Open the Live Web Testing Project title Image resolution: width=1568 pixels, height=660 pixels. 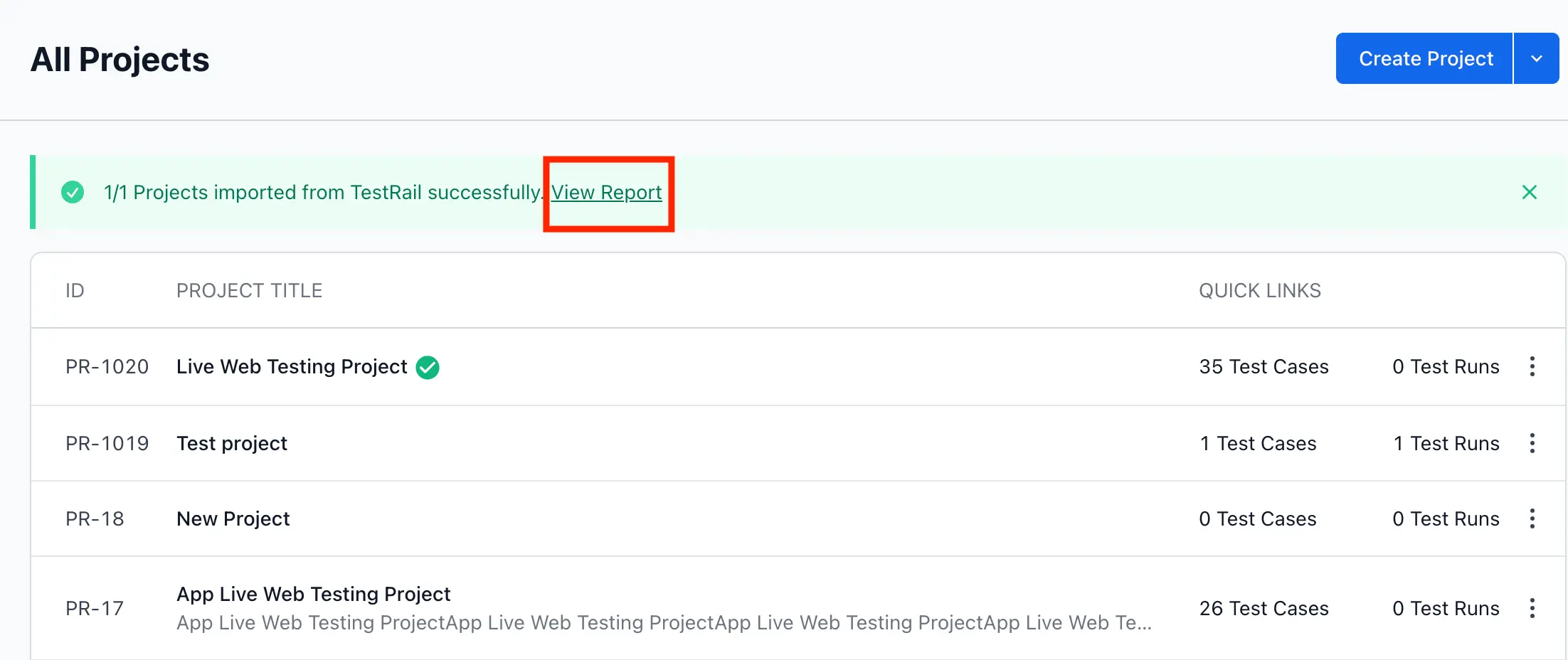click(x=292, y=366)
